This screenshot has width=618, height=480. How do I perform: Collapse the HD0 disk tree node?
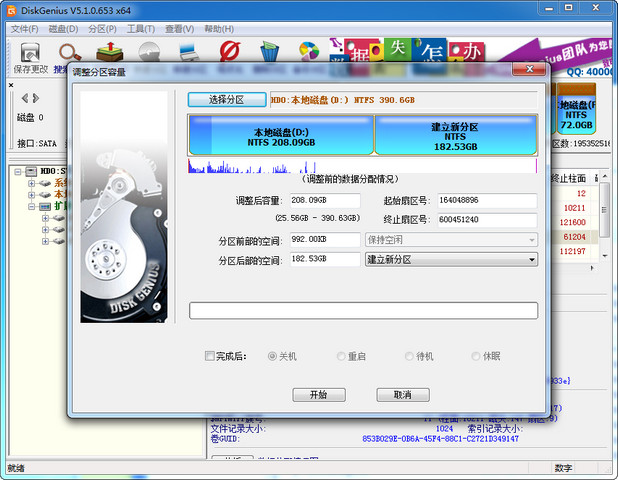(x=18, y=171)
